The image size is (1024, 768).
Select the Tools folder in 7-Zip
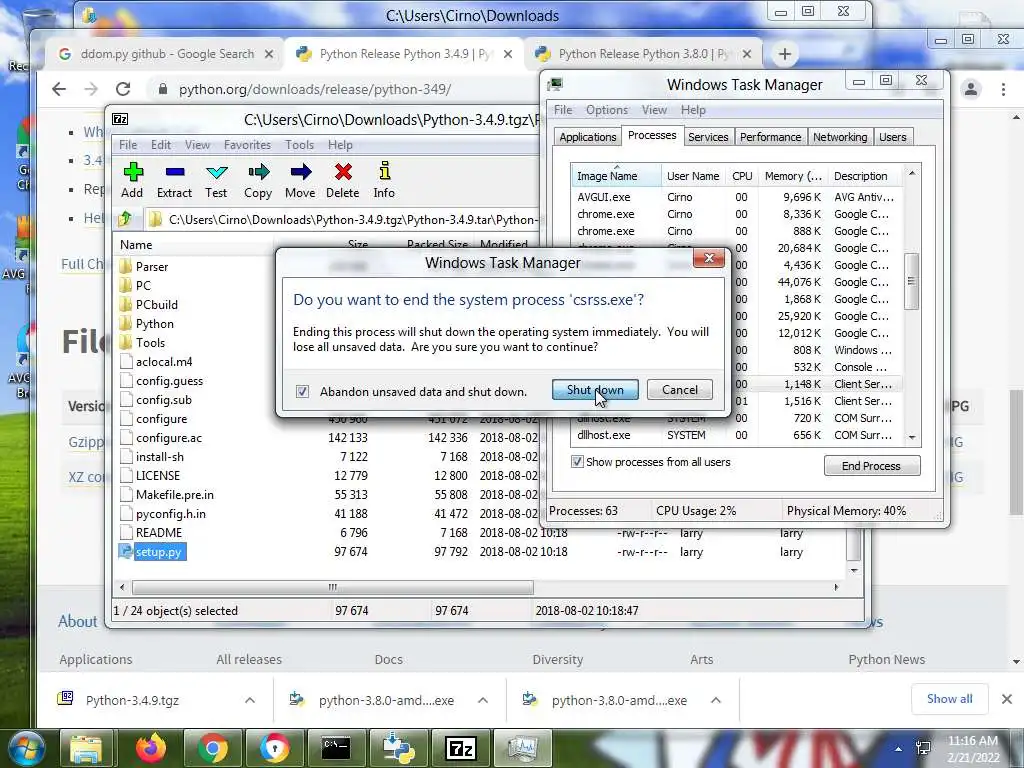click(150, 342)
